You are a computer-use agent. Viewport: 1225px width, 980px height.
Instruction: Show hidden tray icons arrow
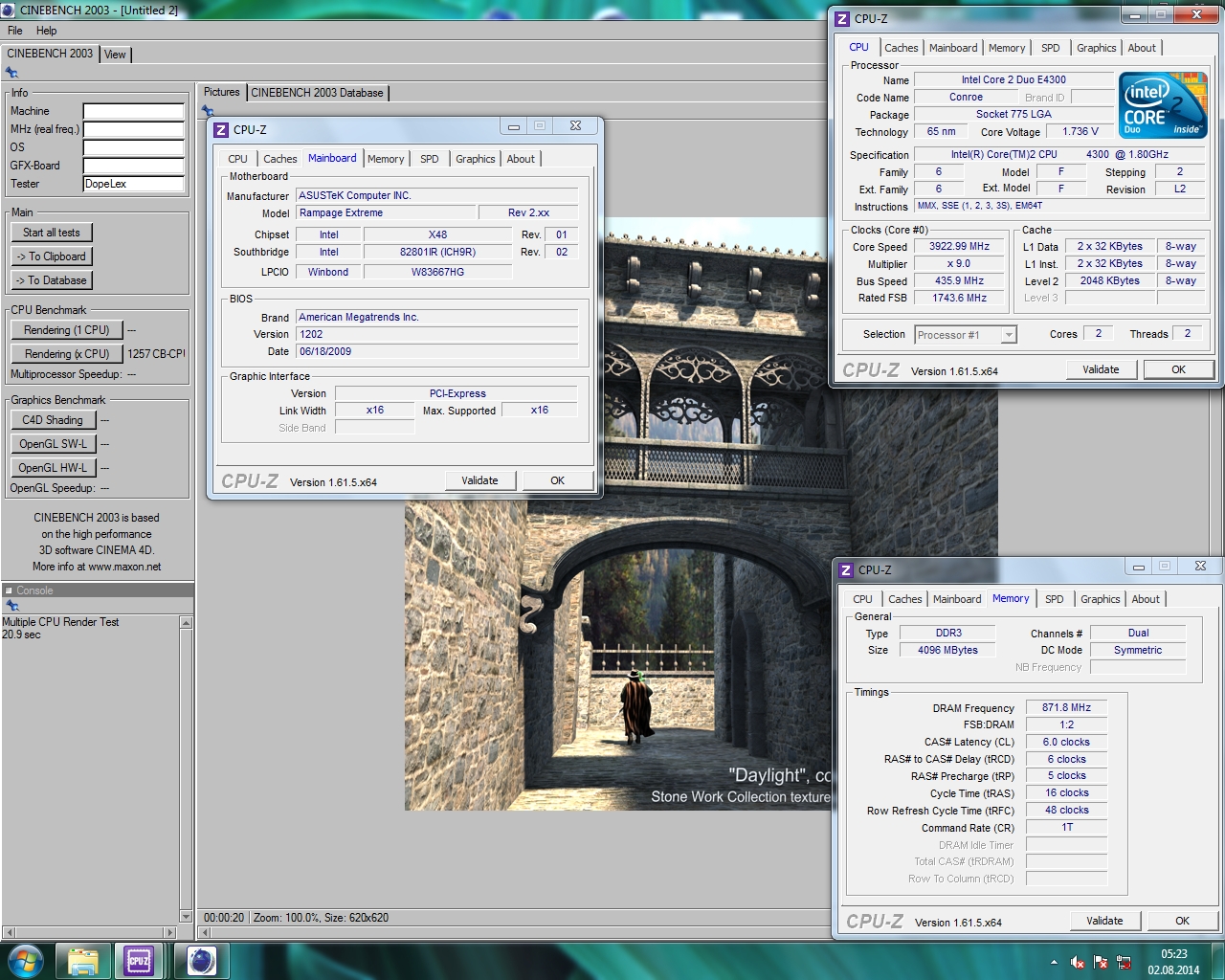tap(1054, 963)
